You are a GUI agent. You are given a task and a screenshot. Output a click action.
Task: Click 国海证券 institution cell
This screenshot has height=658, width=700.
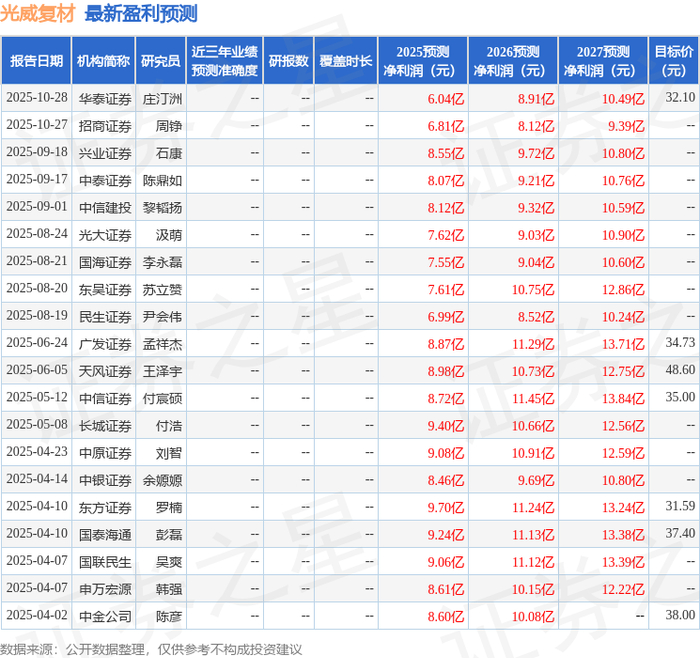(105, 262)
